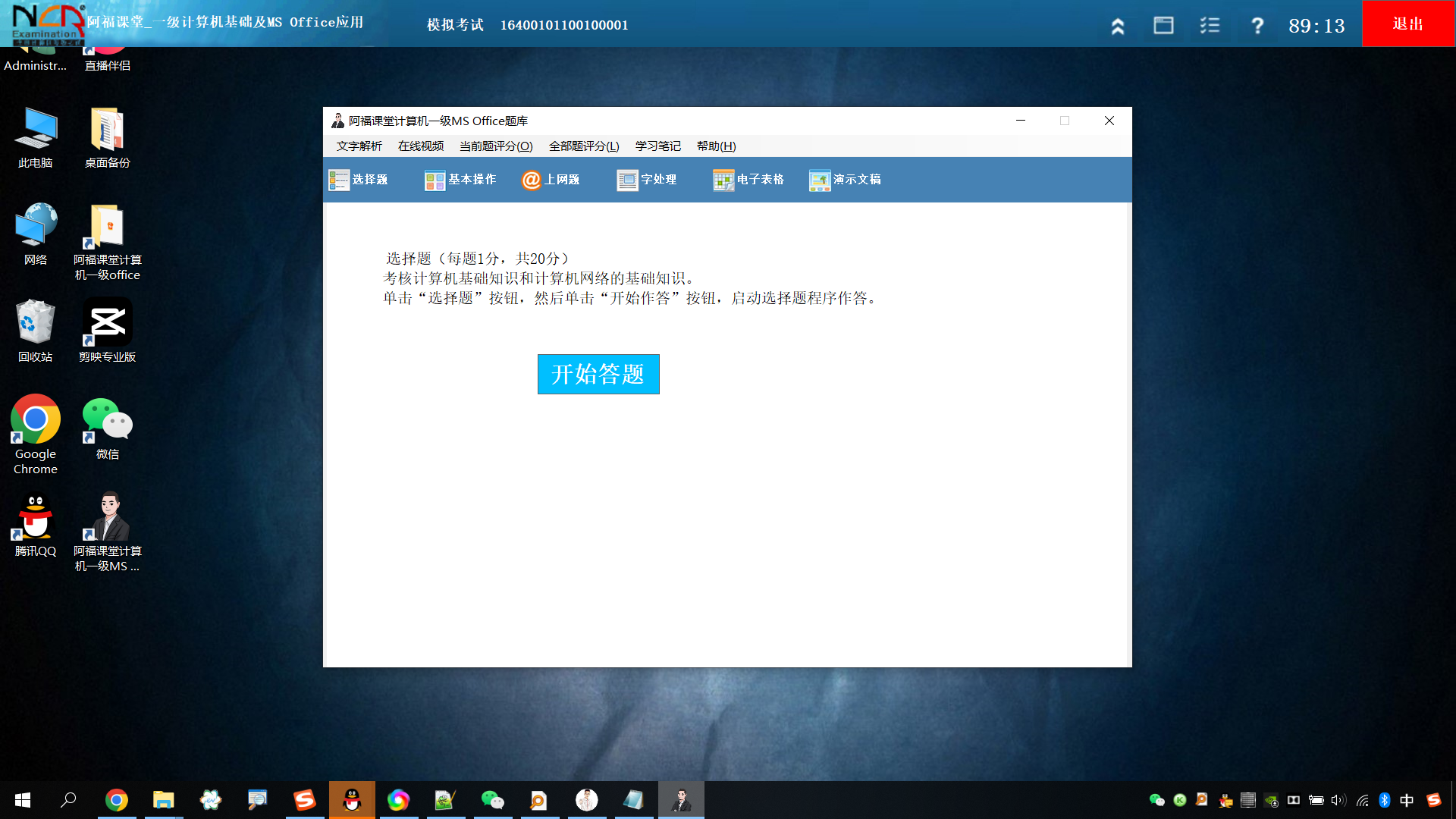
Task: Select the 电子表格 spreadsheet icon
Action: (x=749, y=180)
